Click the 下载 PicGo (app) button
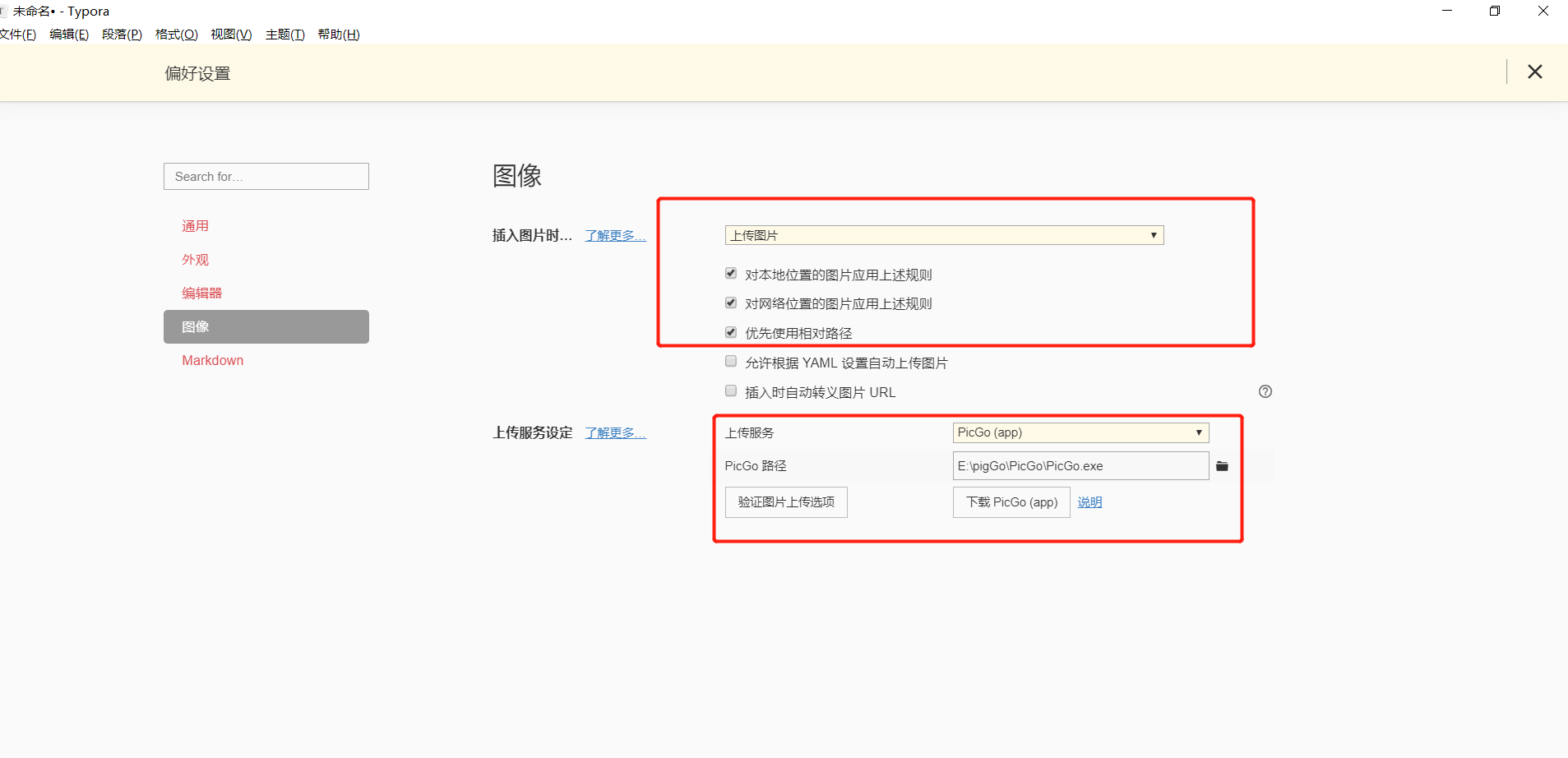 click(1011, 501)
